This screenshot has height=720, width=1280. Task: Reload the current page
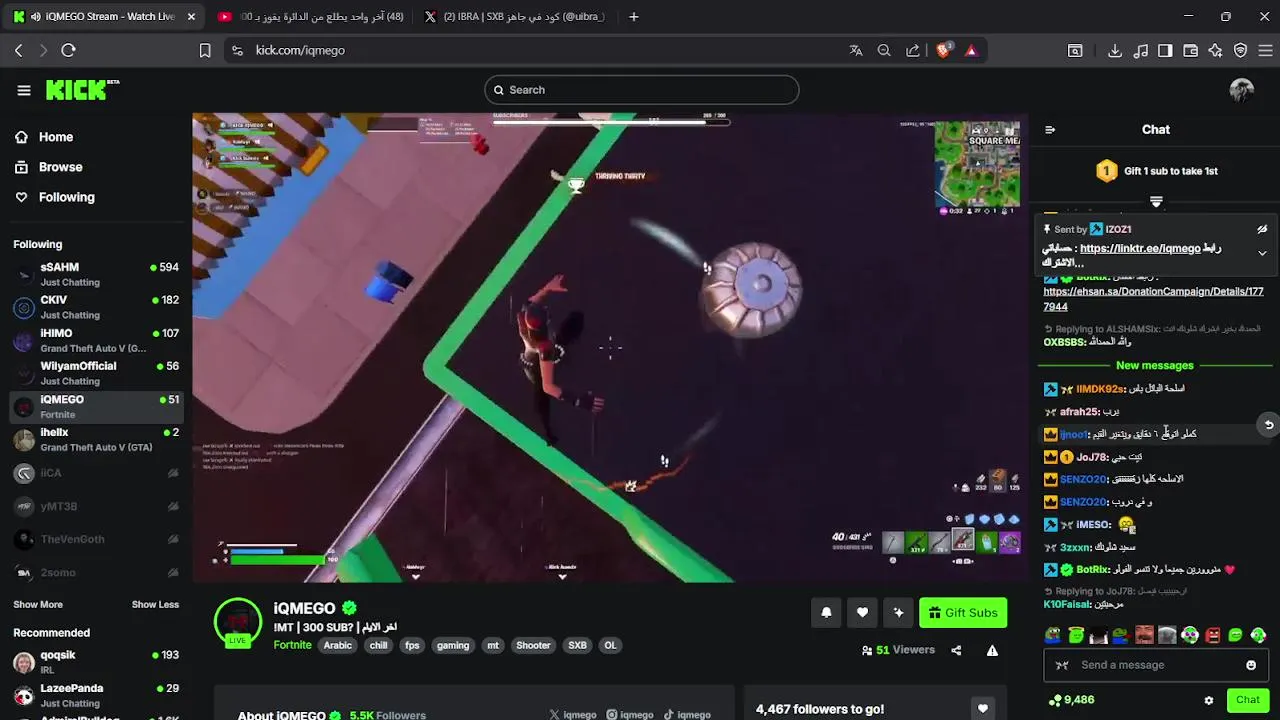(68, 50)
